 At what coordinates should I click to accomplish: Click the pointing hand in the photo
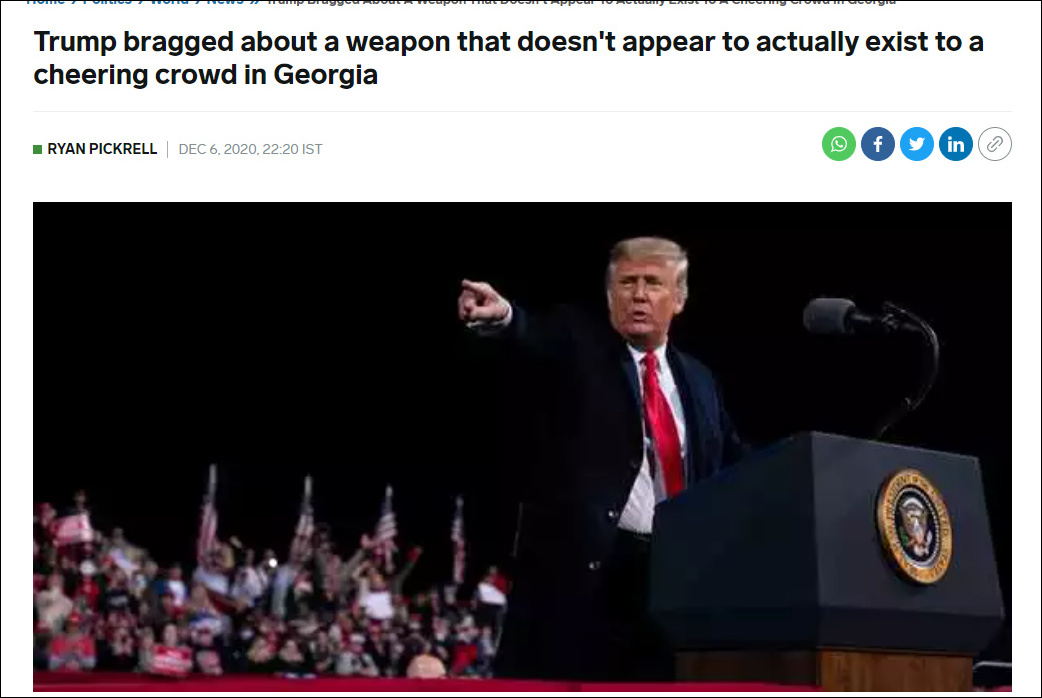(483, 302)
